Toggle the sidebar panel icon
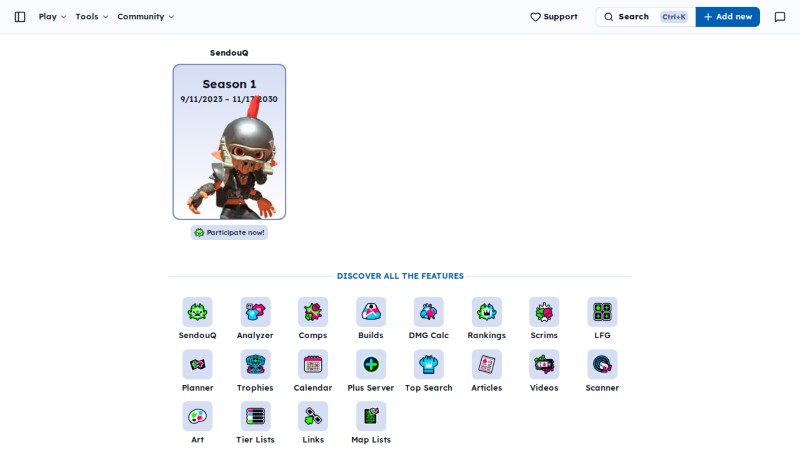 [x=20, y=17]
